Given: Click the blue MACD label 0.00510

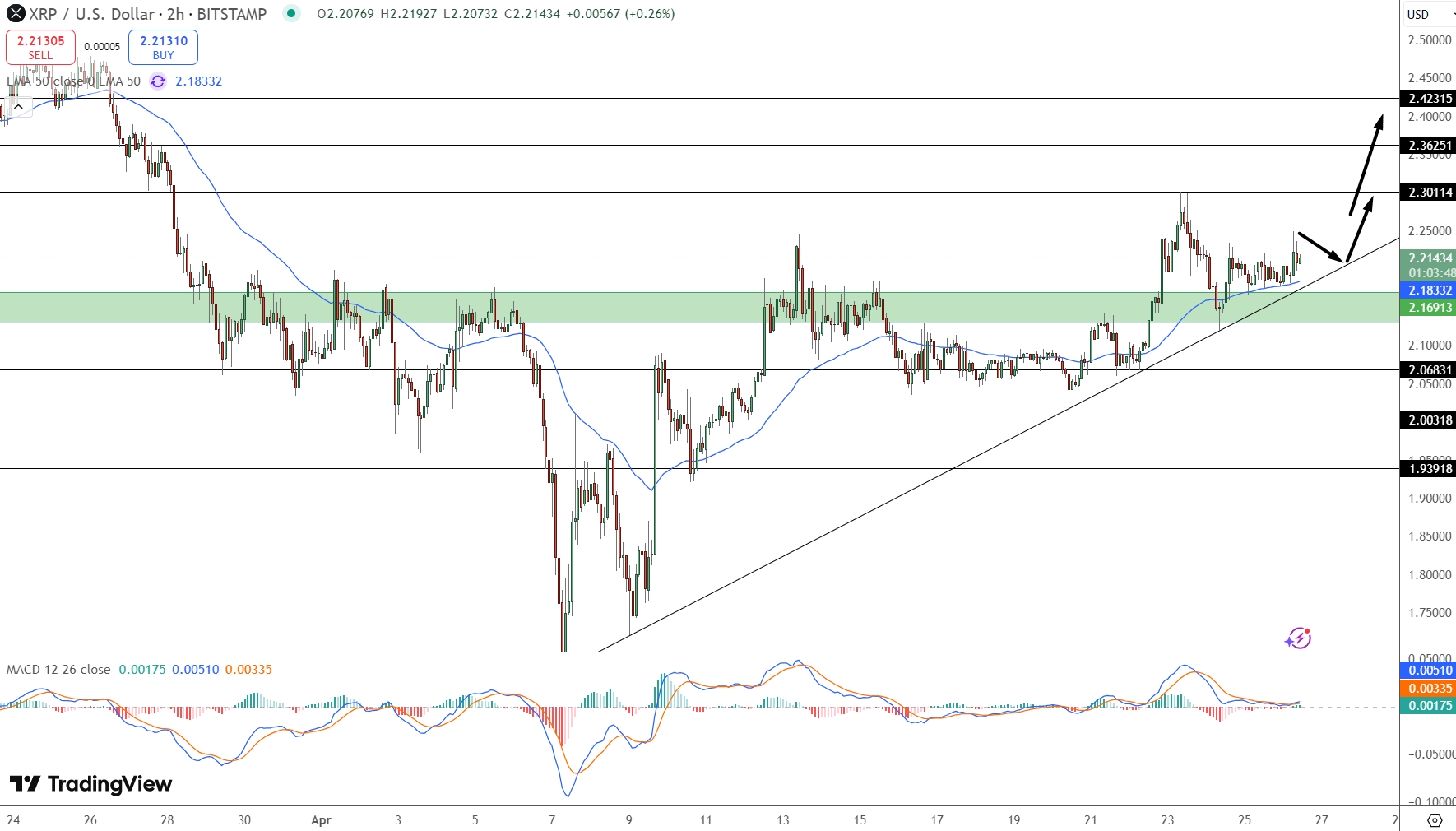Looking at the screenshot, I should (x=1428, y=671).
